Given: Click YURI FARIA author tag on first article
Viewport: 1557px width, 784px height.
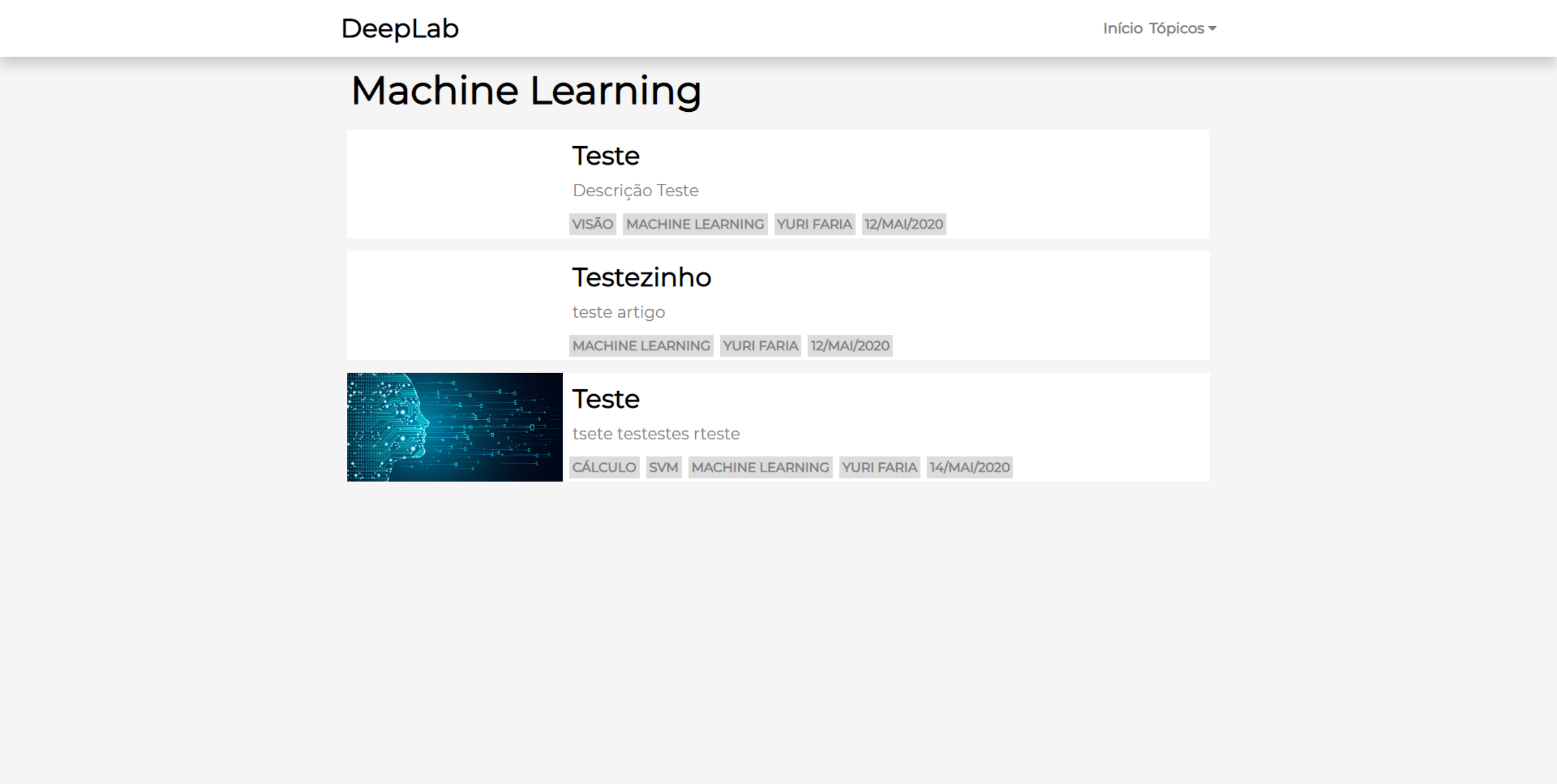Looking at the screenshot, I should (814, 224).
